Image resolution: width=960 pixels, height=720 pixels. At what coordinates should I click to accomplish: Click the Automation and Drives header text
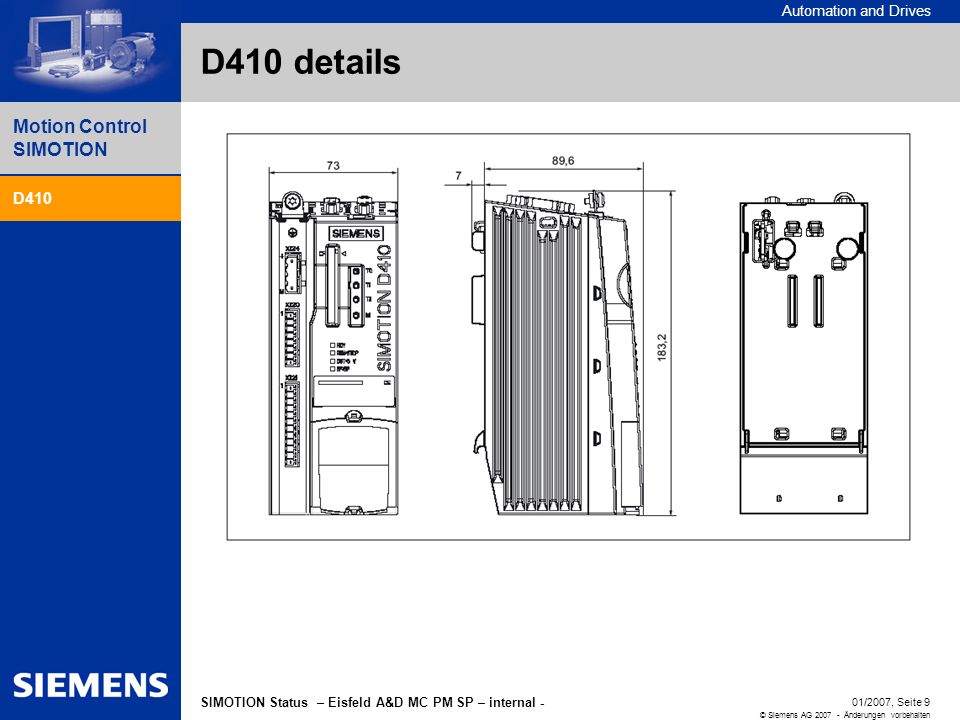855,11
